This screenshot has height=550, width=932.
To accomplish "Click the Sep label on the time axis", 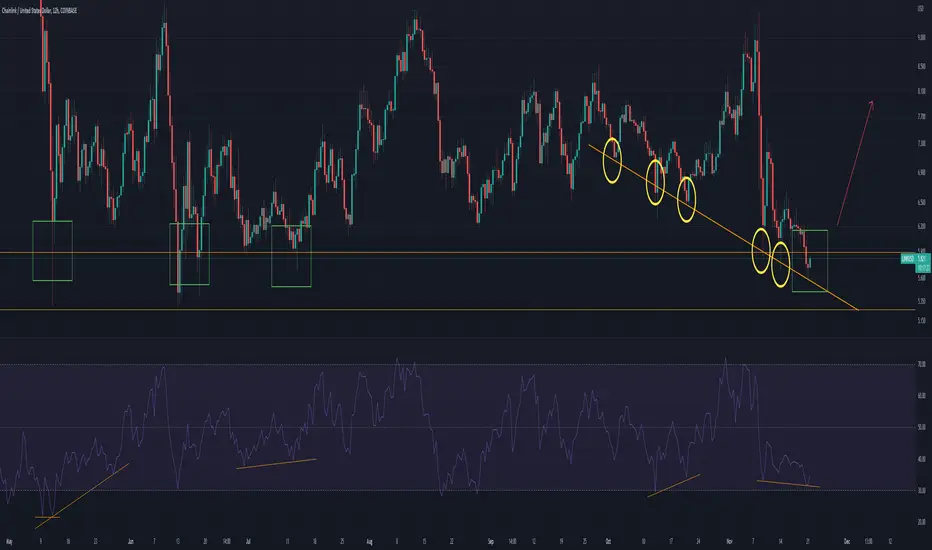I will (x=490, y=542).
